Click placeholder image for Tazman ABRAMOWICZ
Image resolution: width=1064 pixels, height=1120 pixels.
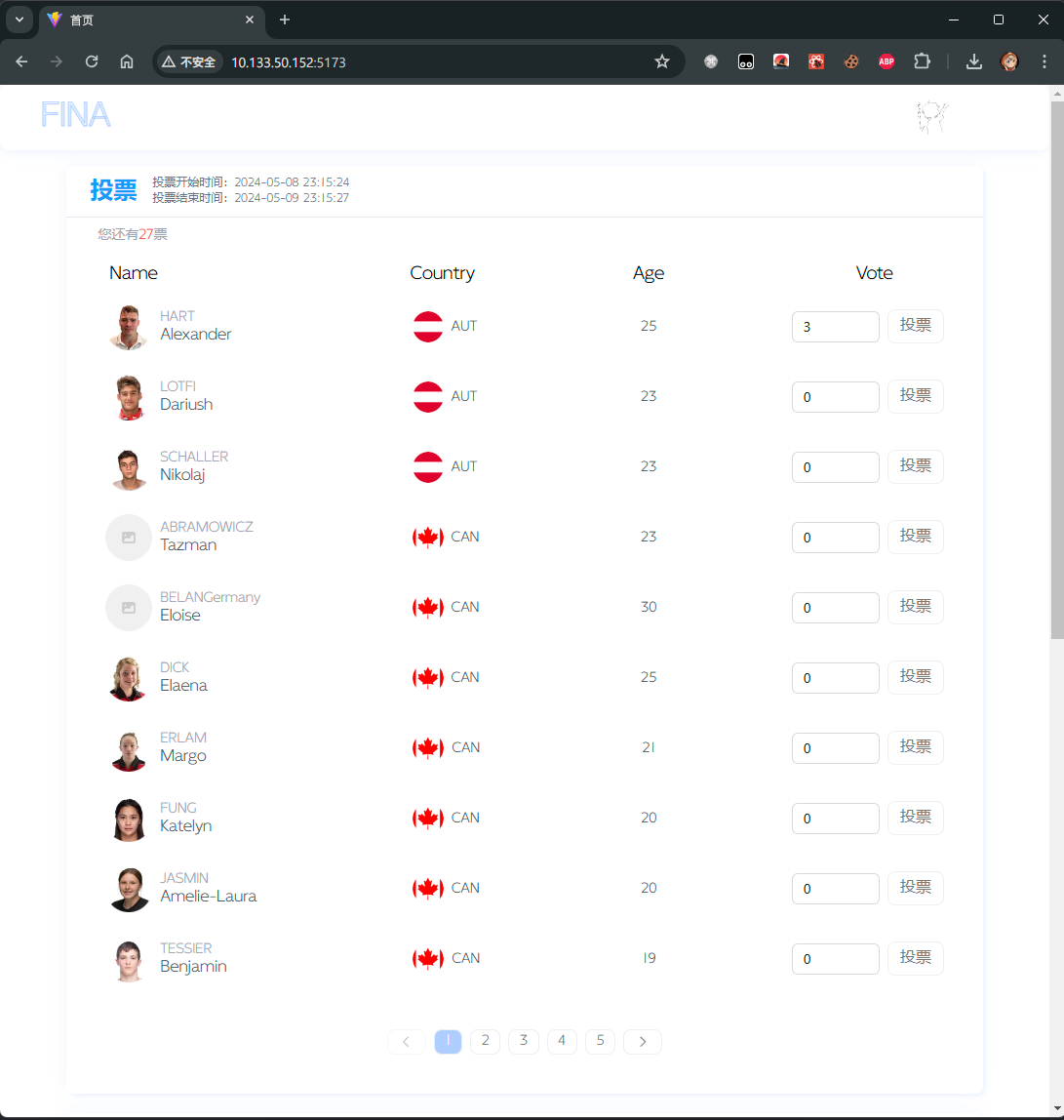point(129,538)
